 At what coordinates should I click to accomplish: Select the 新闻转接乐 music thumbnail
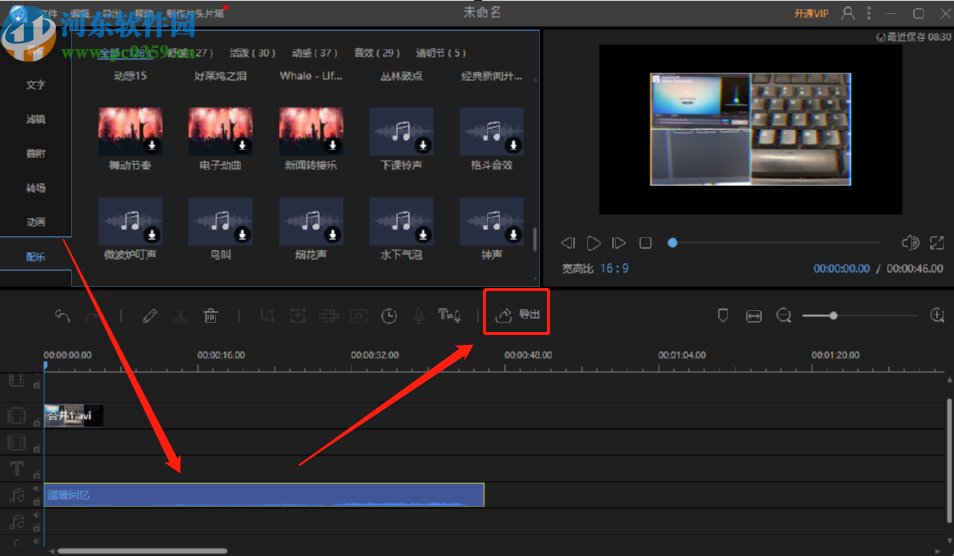pyautogui.click(x=310, y=131)
